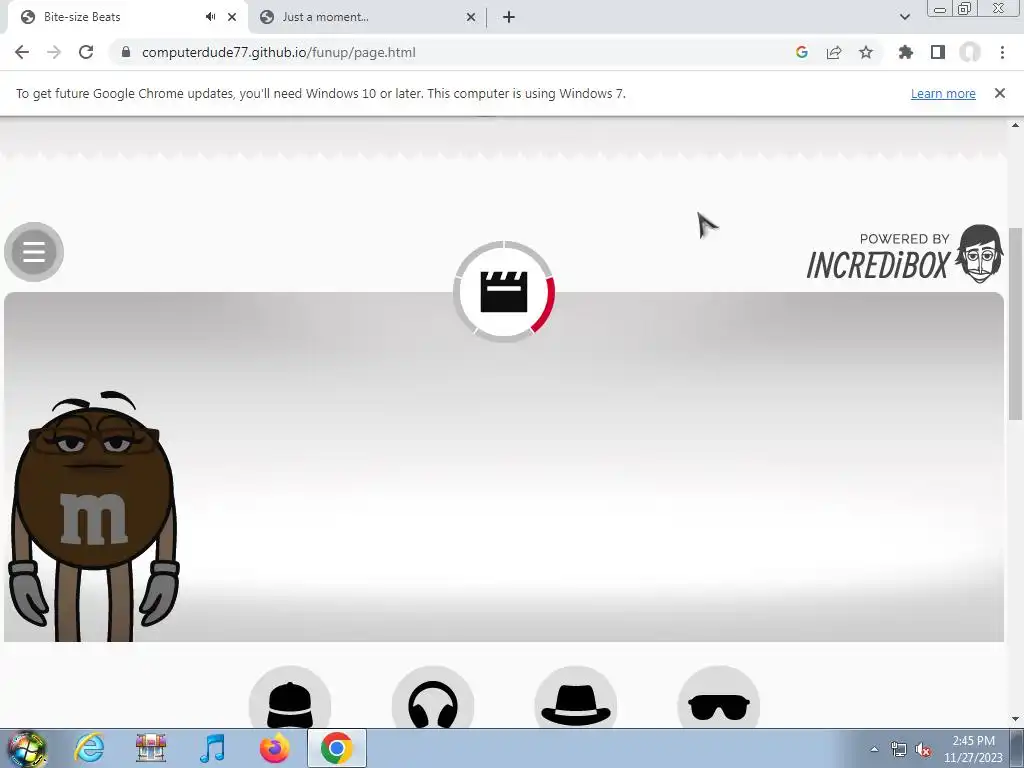This screenshot has width=1024, height=768.
Task: Click the clapperboard recording button
Action: pos(504,292)
